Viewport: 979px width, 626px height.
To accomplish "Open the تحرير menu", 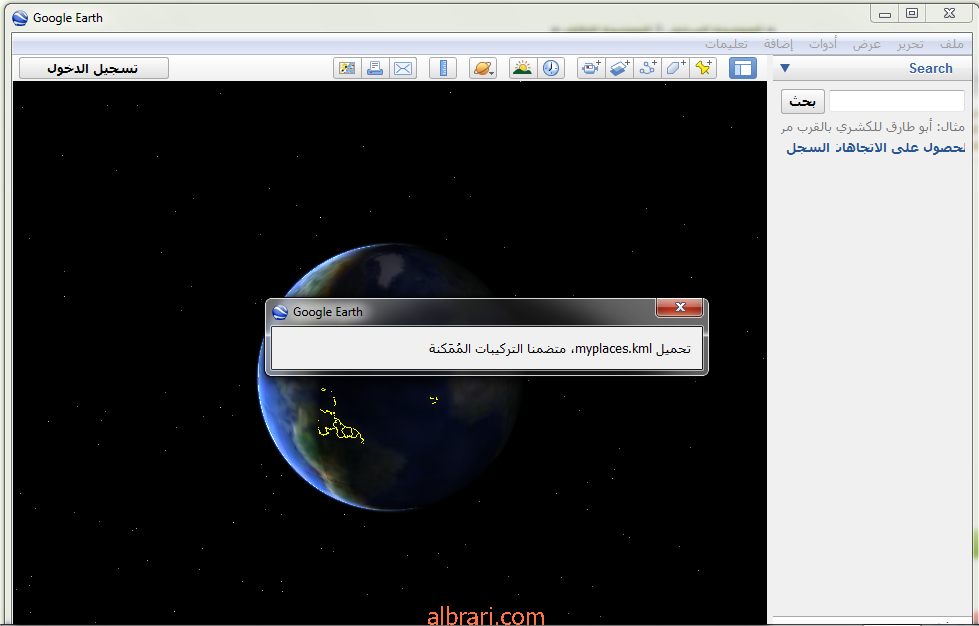I will [x=910, y=44].
